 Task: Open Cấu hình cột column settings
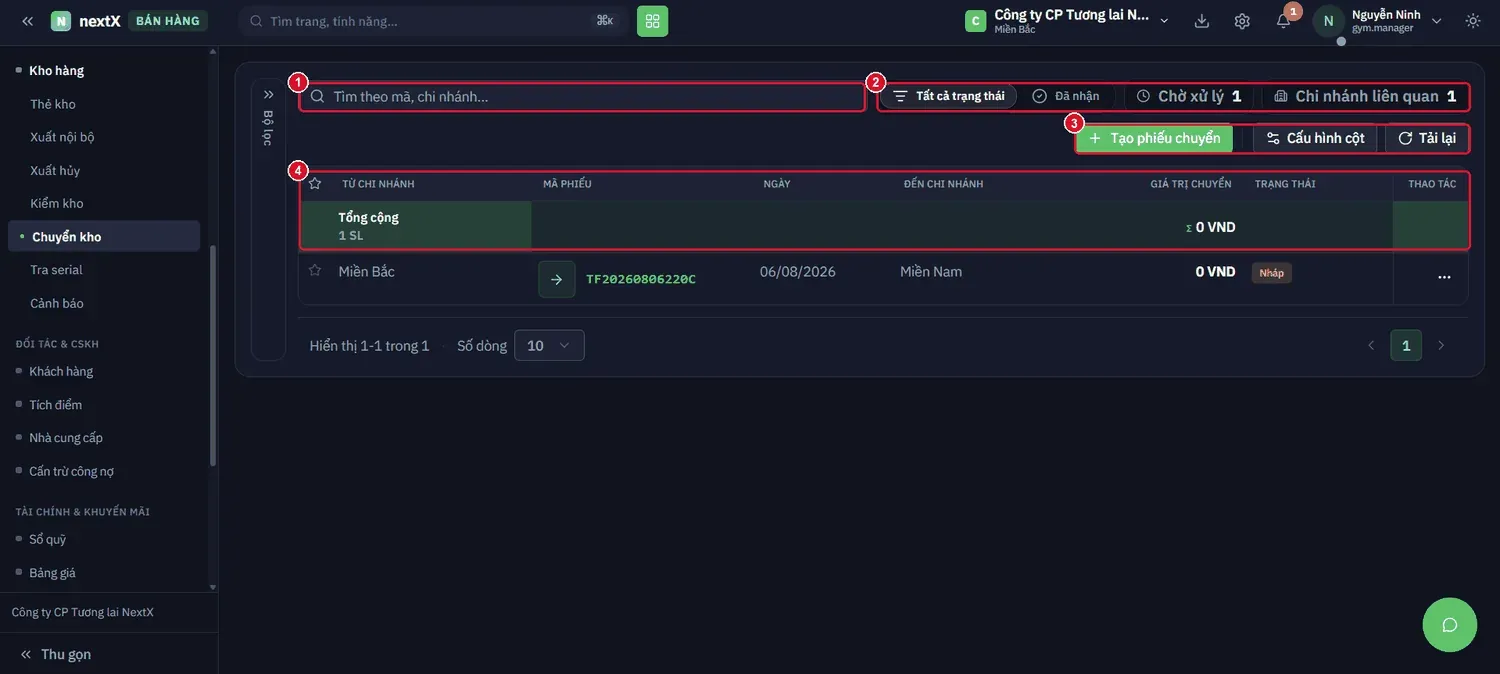click(1315, 138)
